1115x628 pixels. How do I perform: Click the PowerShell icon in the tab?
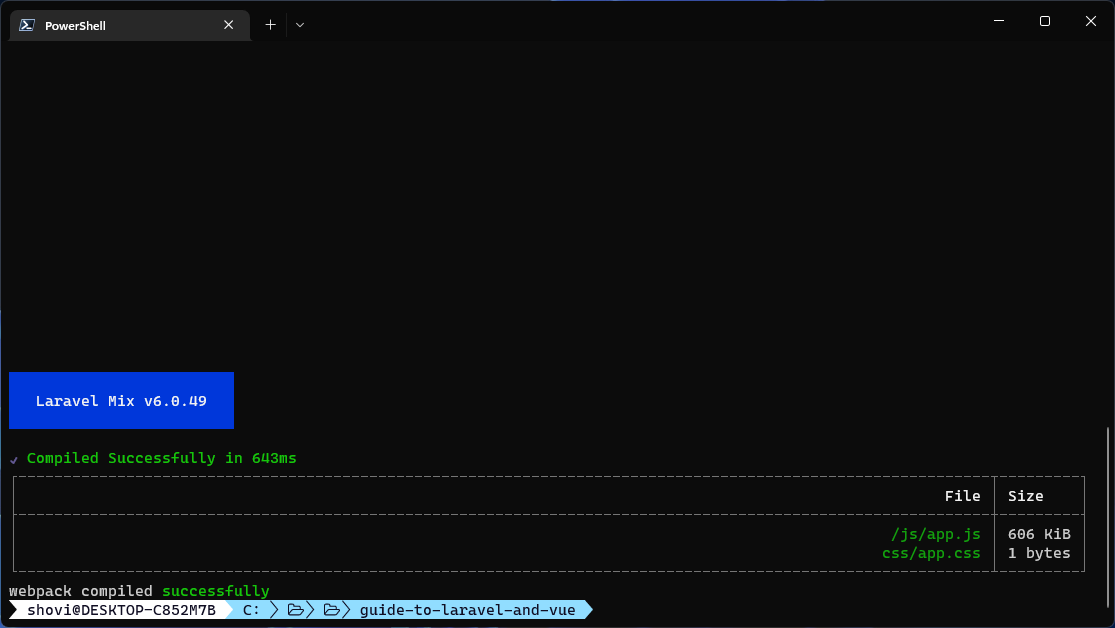[27, 25]
